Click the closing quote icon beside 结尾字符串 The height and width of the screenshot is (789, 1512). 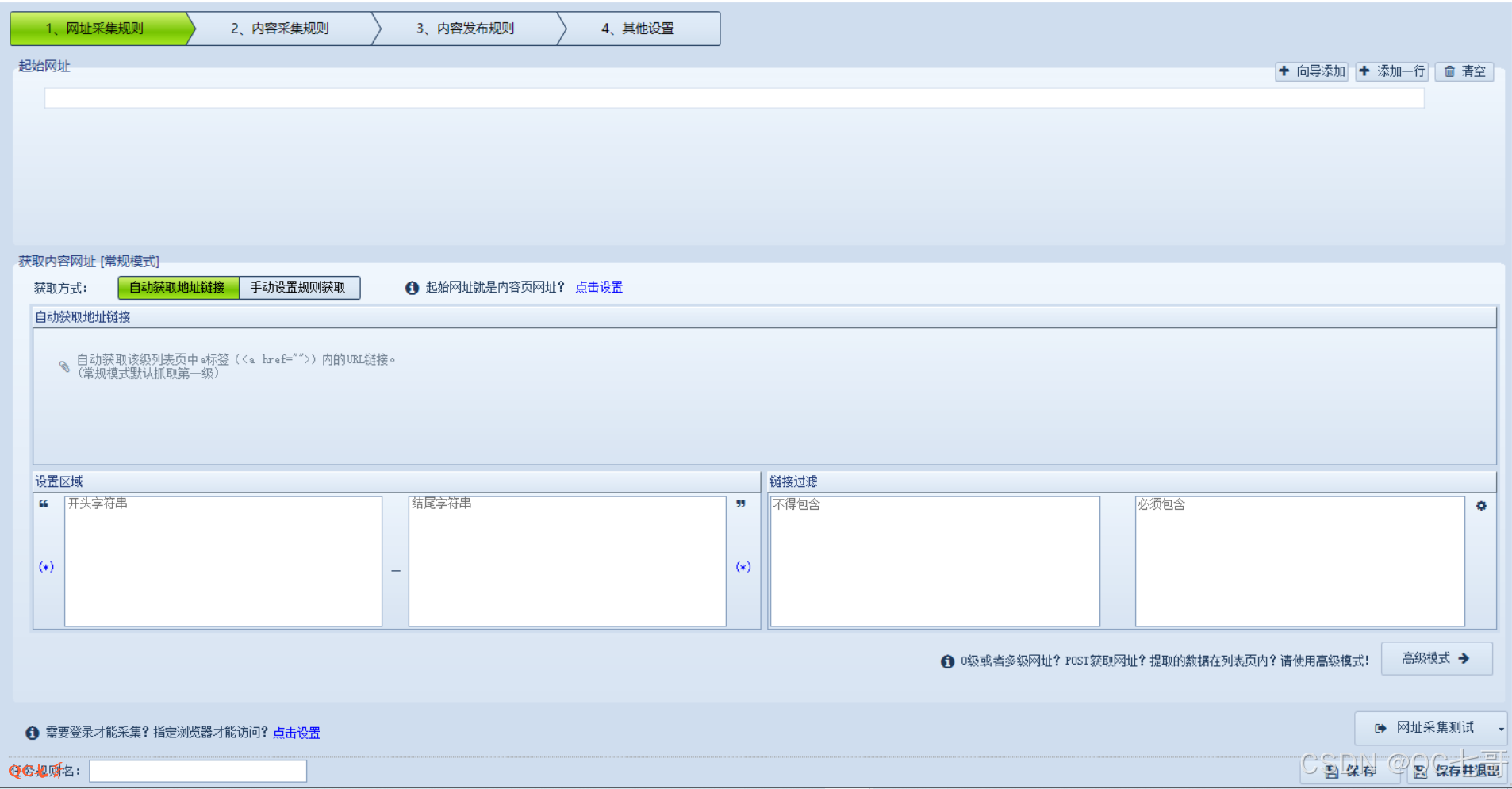tap(740, 504)
